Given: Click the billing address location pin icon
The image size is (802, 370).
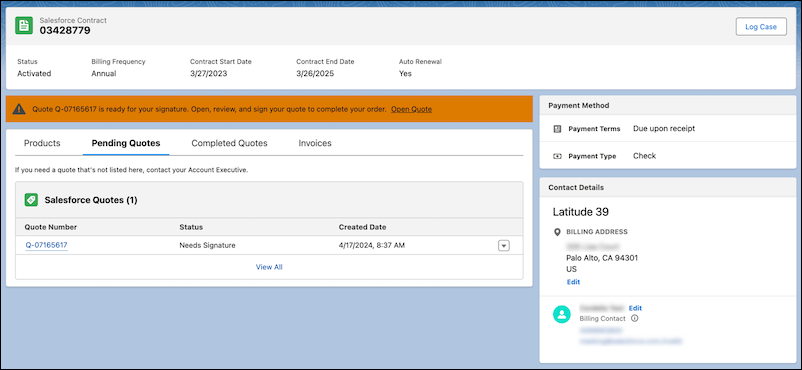Looking at the screenshot, I should point(558,232).
